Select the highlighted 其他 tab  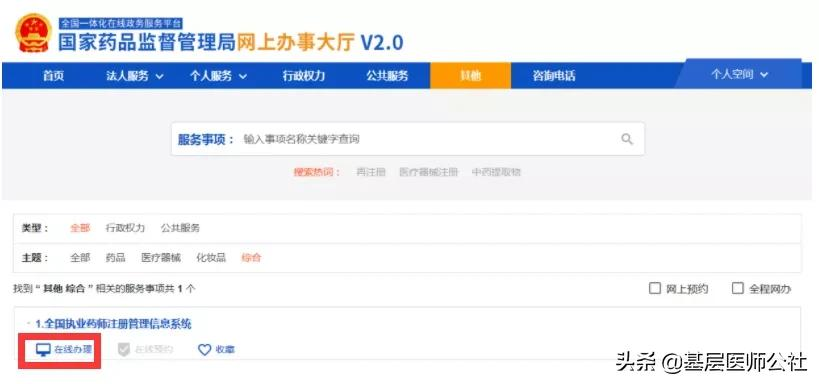470,76
